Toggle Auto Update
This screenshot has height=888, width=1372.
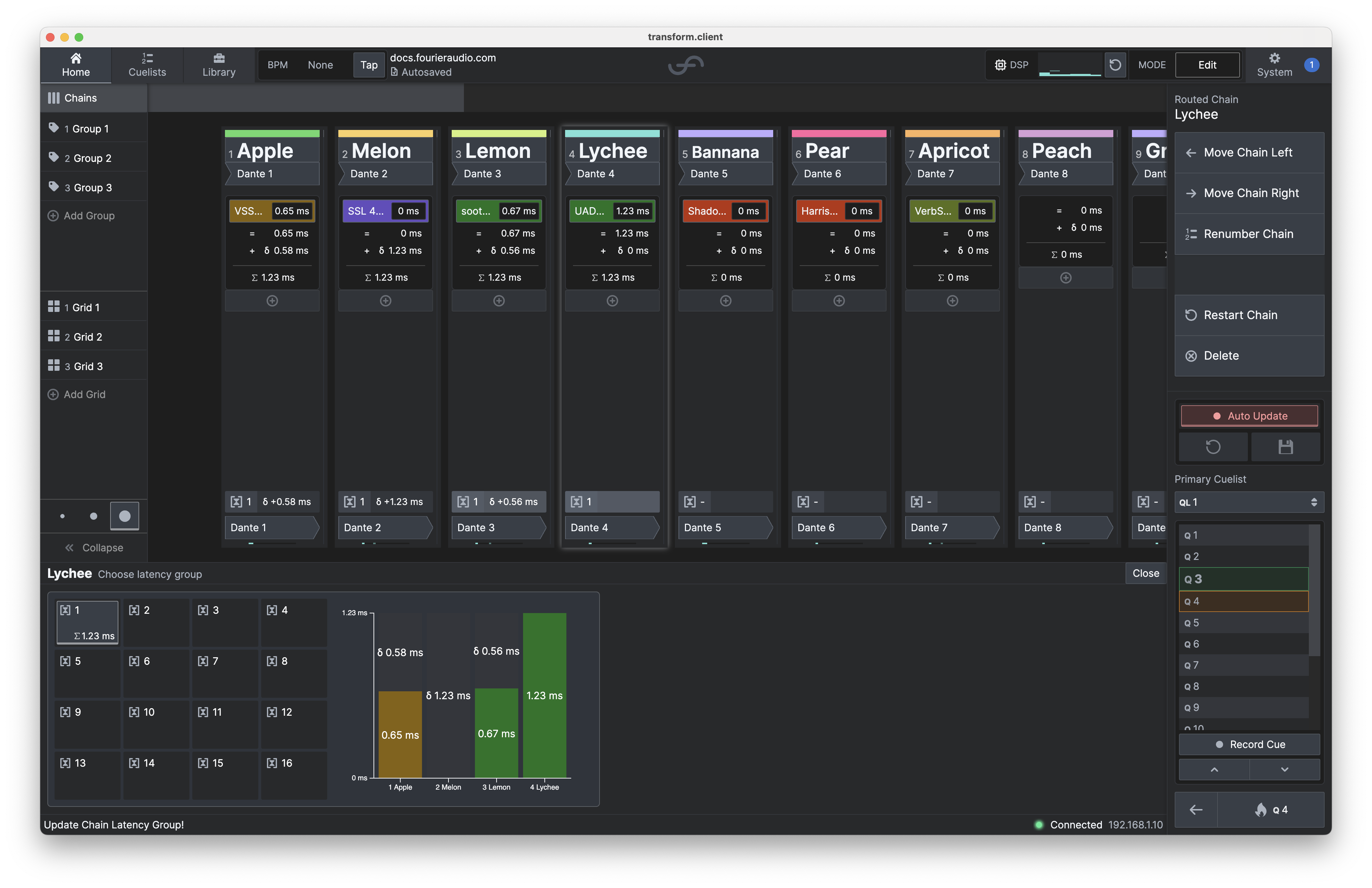1249,416
